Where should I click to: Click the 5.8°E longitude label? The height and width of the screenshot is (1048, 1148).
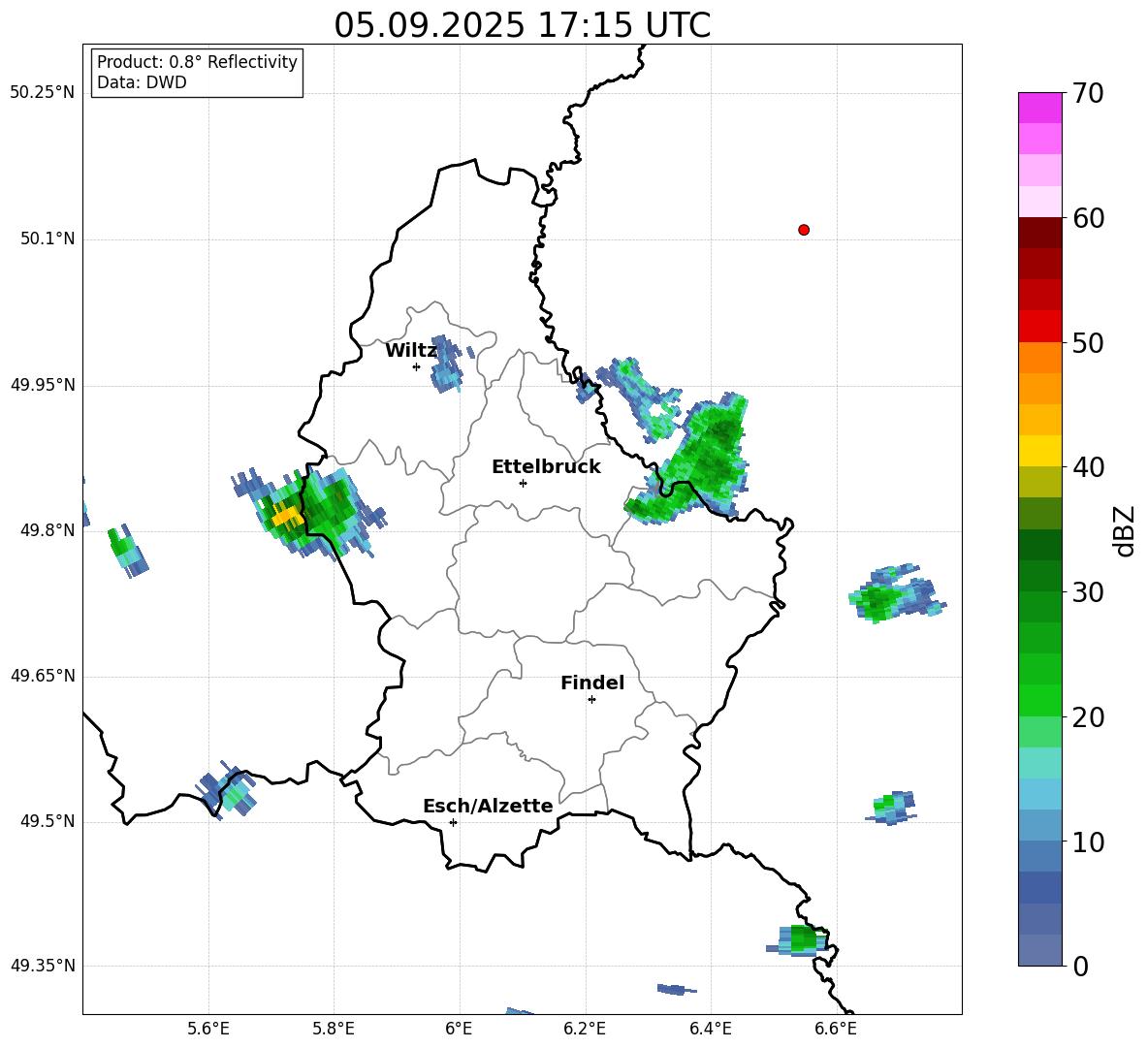(x=334, y=1029)
